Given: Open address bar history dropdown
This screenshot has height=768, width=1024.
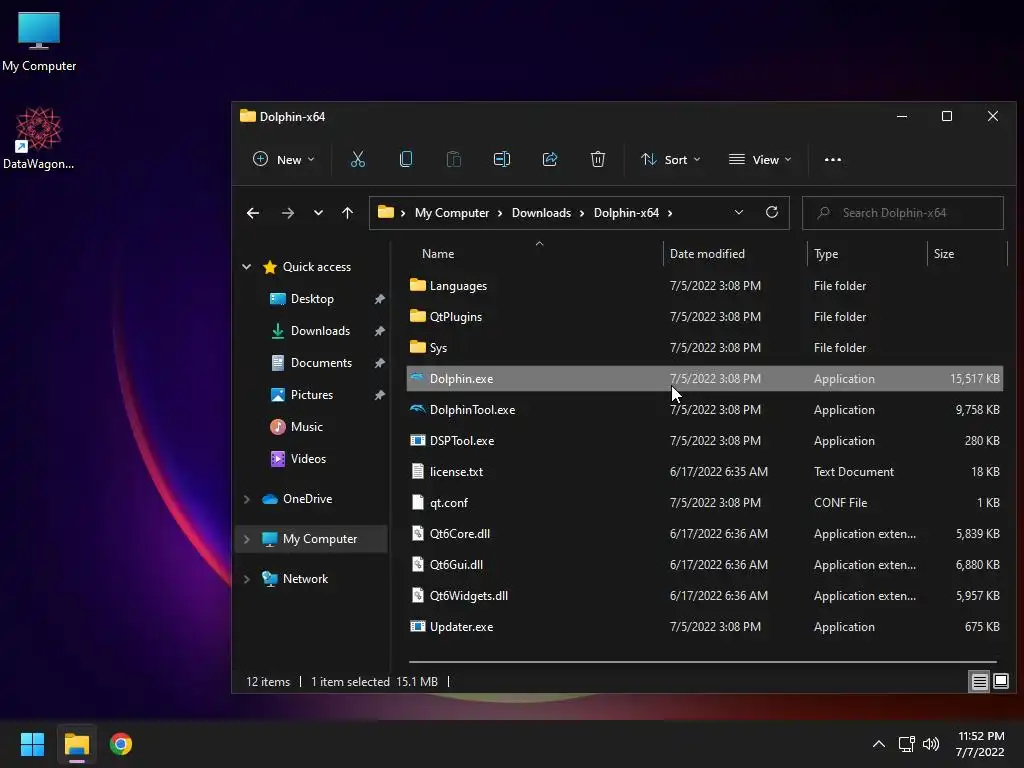Looking at the screenshot, I should (739, 212).
